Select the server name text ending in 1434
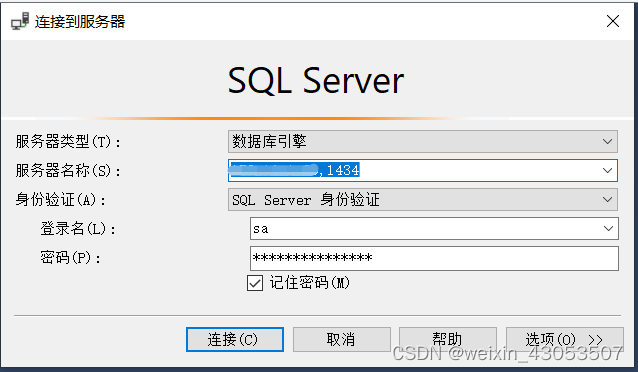 (x=295, y=170)
